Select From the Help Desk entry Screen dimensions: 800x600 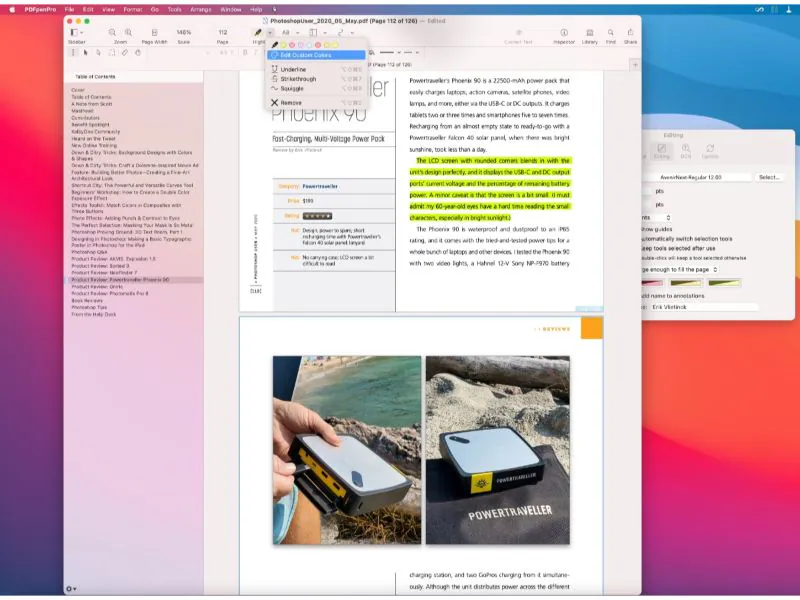[93, 314]
